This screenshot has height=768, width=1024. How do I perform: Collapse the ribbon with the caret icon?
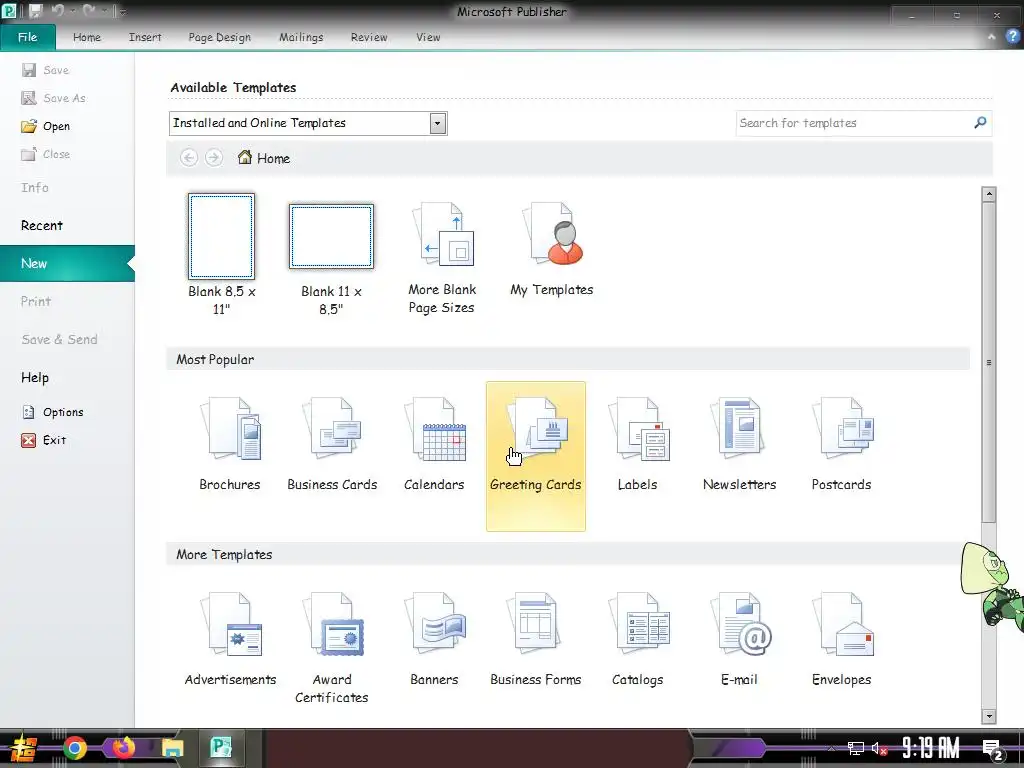(991, 37)
